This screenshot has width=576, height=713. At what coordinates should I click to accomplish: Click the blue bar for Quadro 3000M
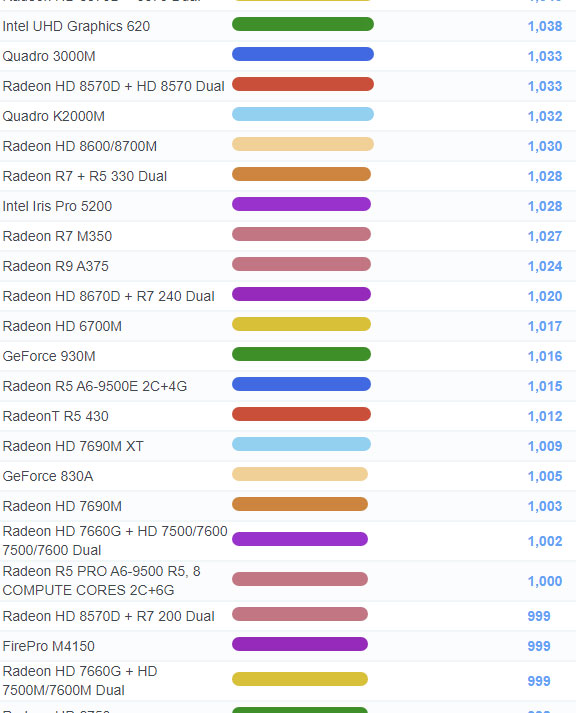point(303,54)
